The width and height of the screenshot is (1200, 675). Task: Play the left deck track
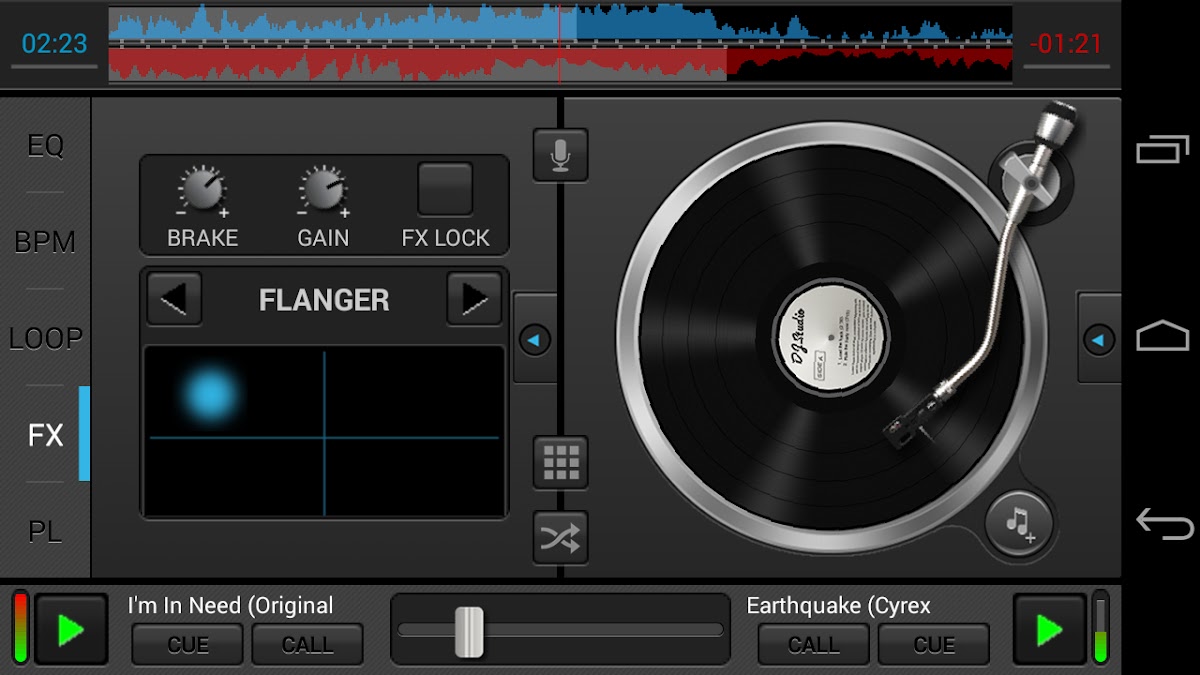[x=71, y=629]
